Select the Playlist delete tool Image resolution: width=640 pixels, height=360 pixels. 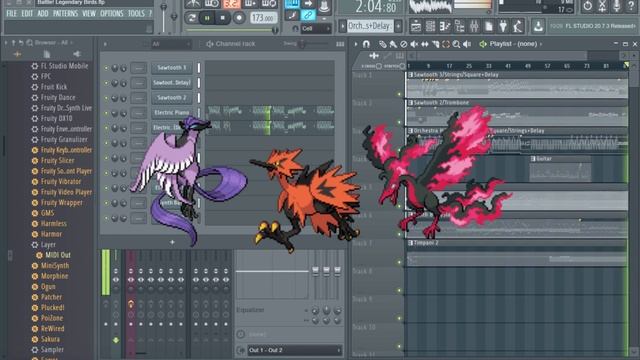point(404,44)
